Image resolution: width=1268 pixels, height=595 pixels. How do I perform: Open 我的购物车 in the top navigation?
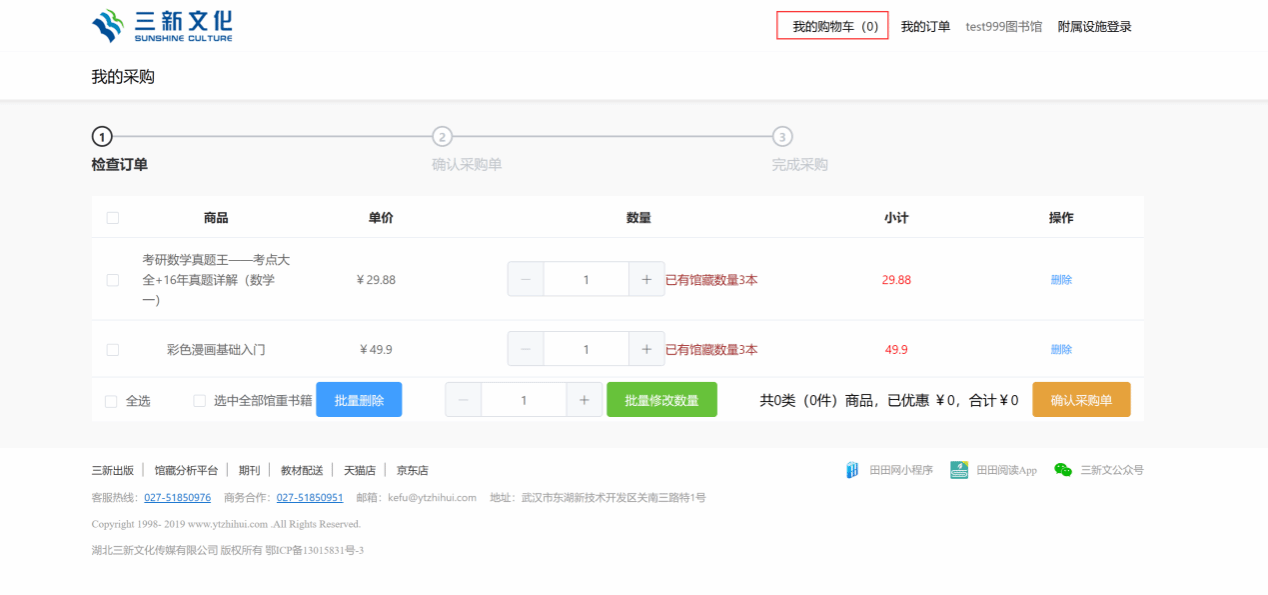tap(833, 27)
